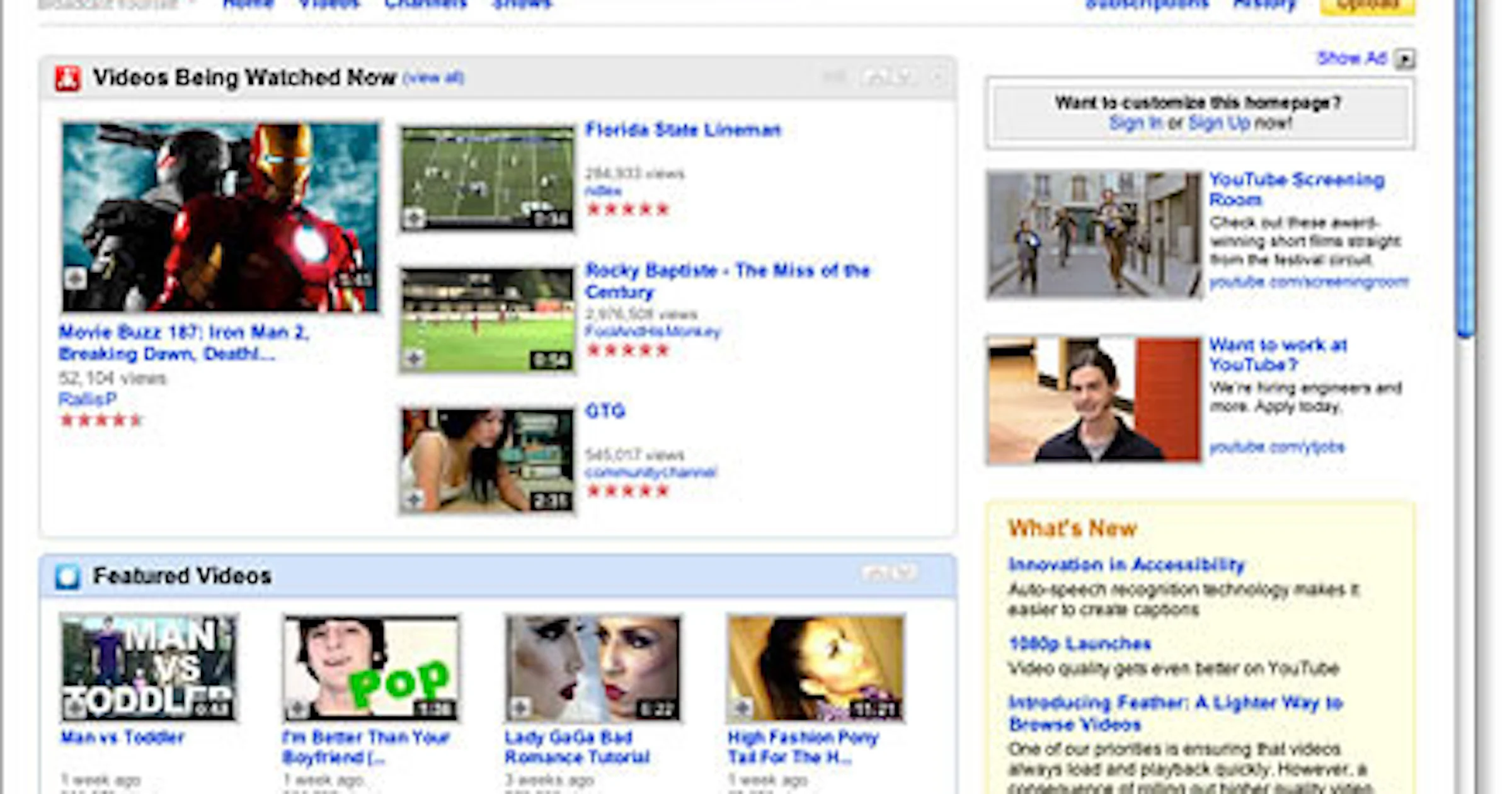The width and height of the screenshot is (1512, 794).
Task: Click the Iron Man video thumbnail
Action: point(220,217)
